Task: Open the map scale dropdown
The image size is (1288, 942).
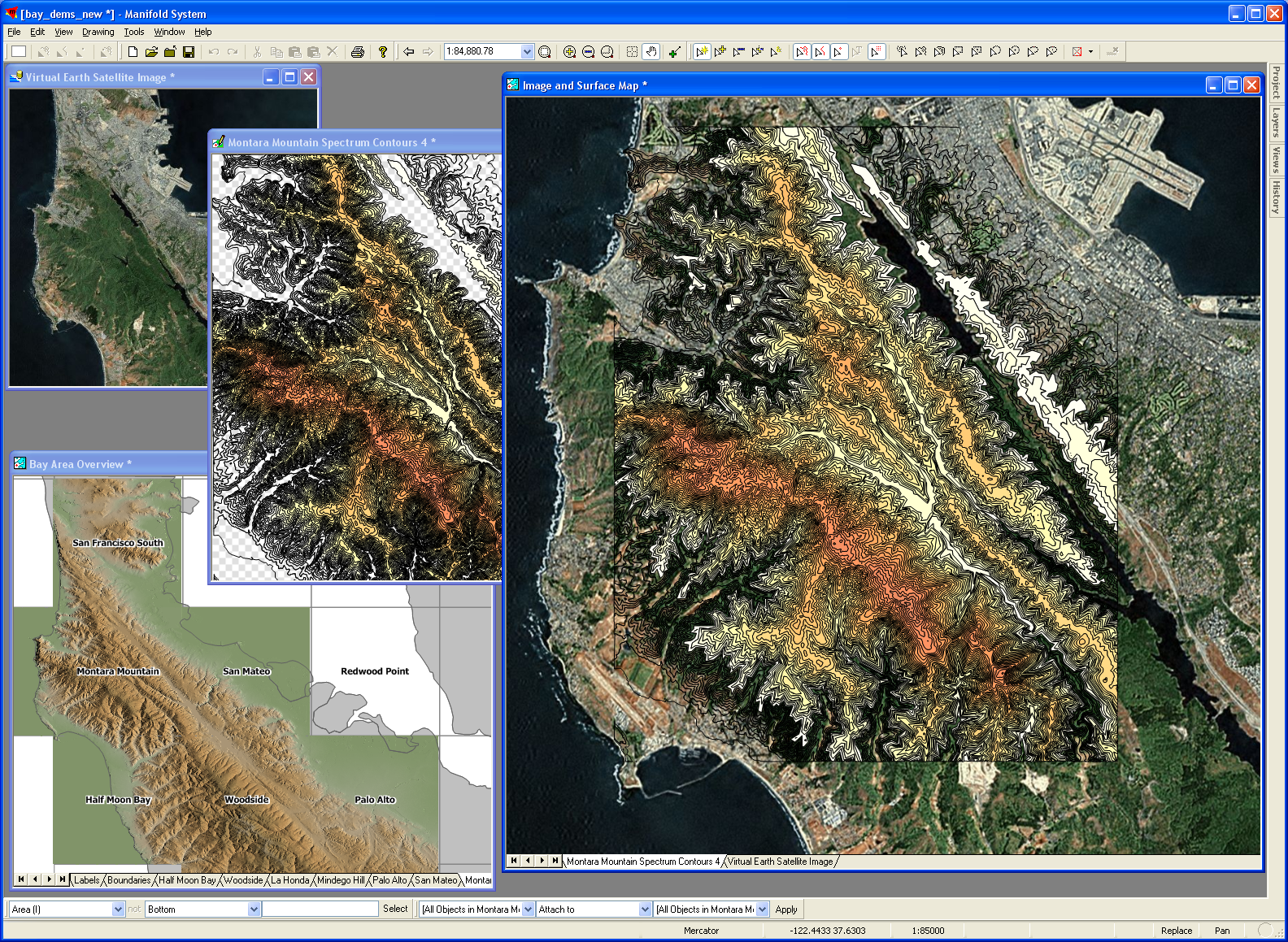Action: (527, 52)
